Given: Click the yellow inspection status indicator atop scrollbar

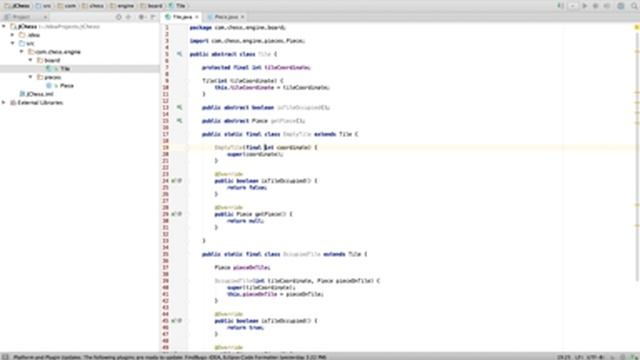Looking at the screenshot, I should (636, 27).
